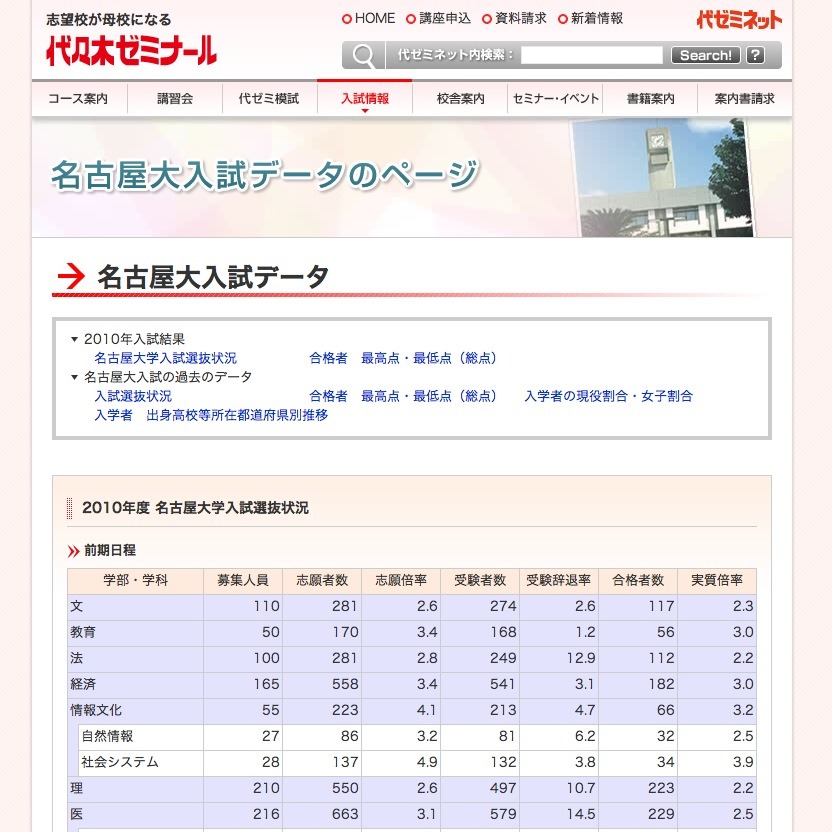Open 入学者 出身高校等所在都道府県別推移 link
This screenshot has width=832, height=832.
[211, 415]
